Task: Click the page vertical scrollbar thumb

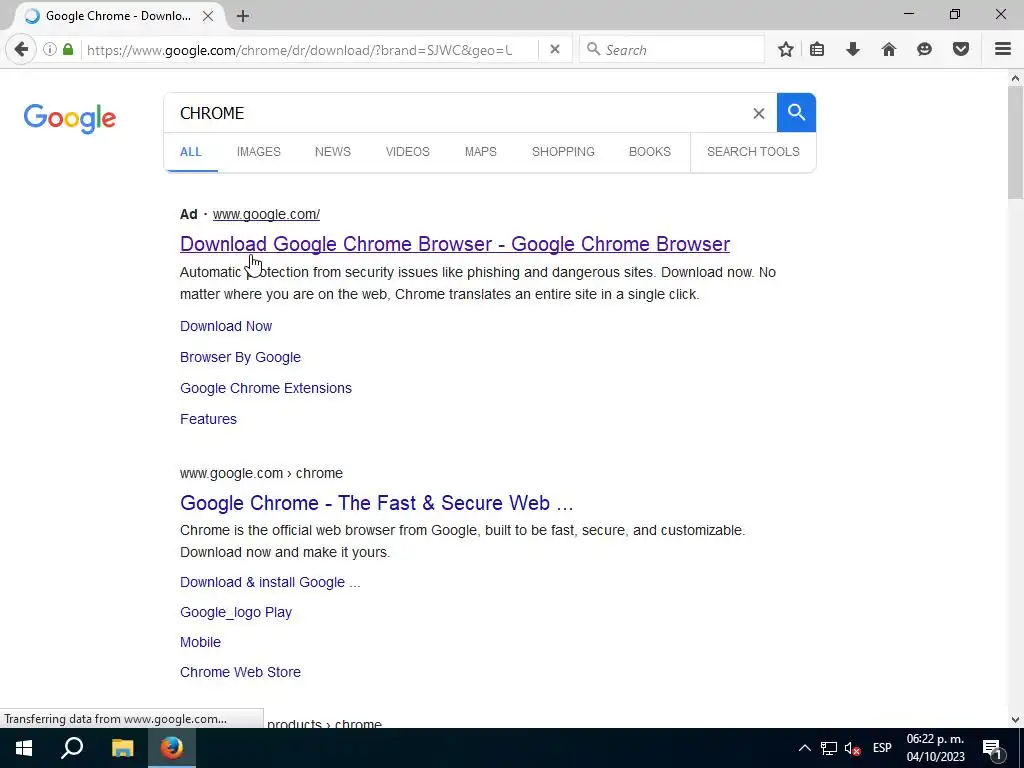Action: tap(1015, 143)
